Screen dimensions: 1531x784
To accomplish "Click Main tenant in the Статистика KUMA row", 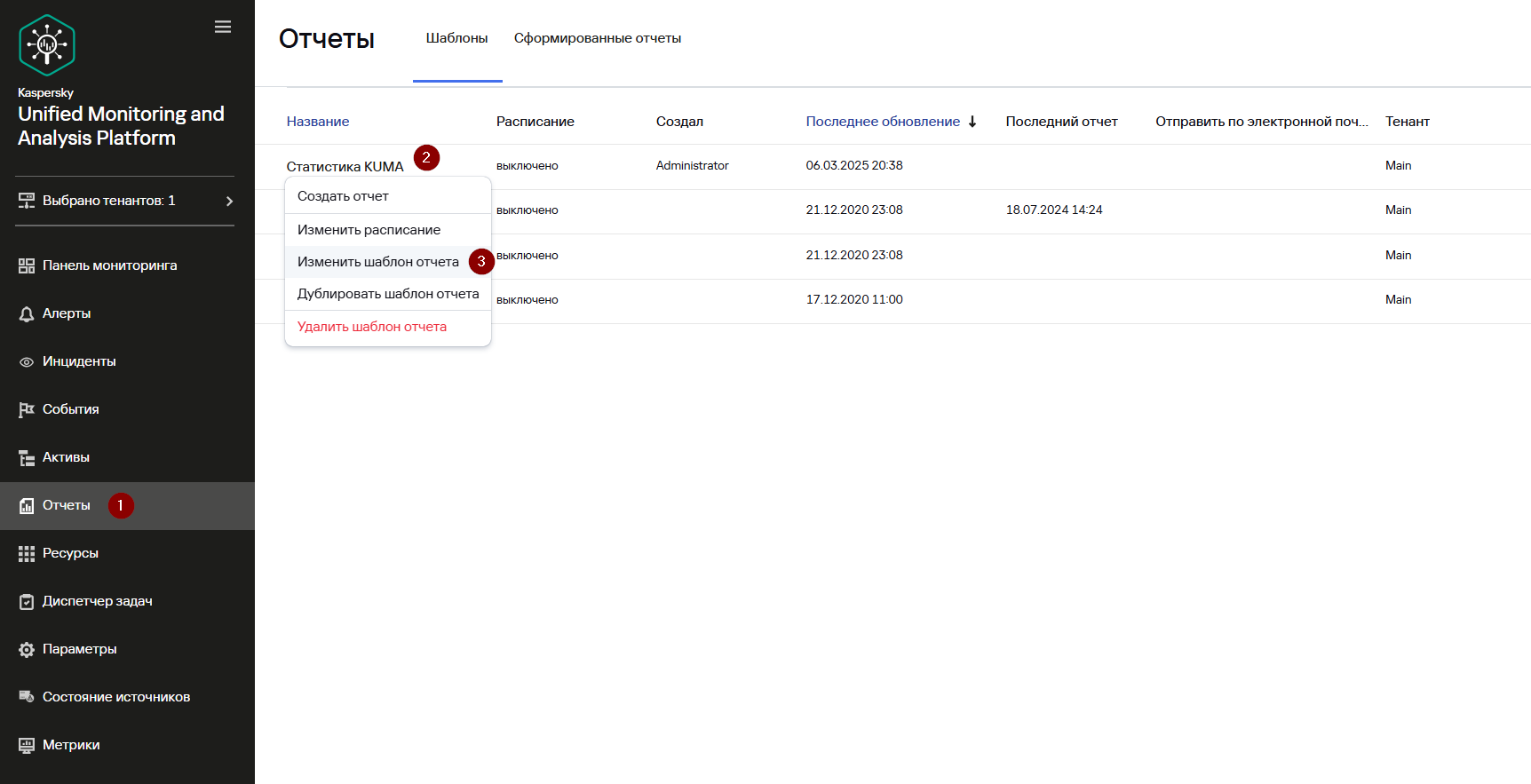I will (x=1398, y=166).
